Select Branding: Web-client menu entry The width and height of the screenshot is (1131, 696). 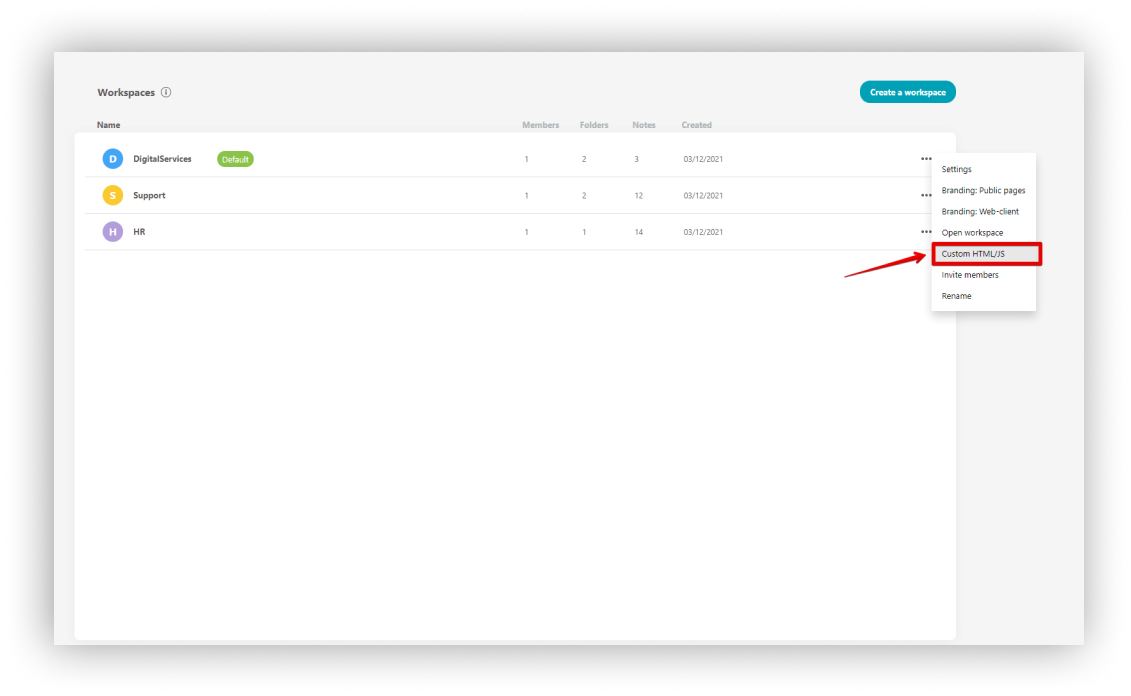(x=980, y=211)
